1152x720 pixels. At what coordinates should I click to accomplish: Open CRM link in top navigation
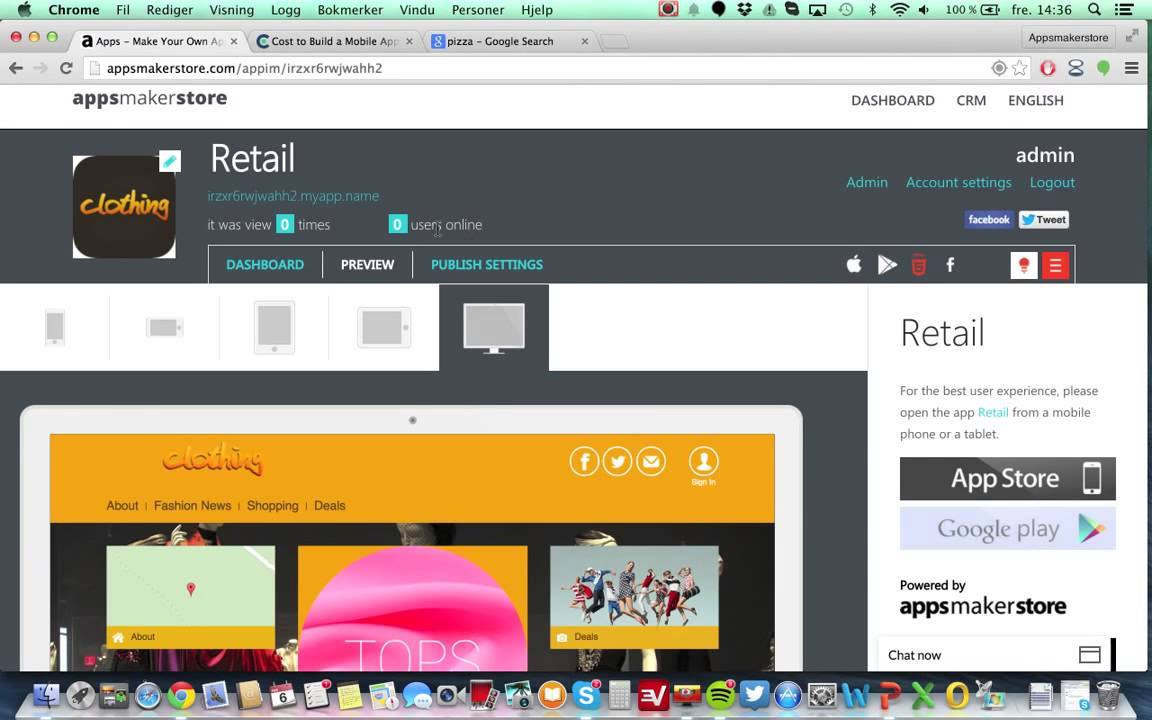(971, 101)
